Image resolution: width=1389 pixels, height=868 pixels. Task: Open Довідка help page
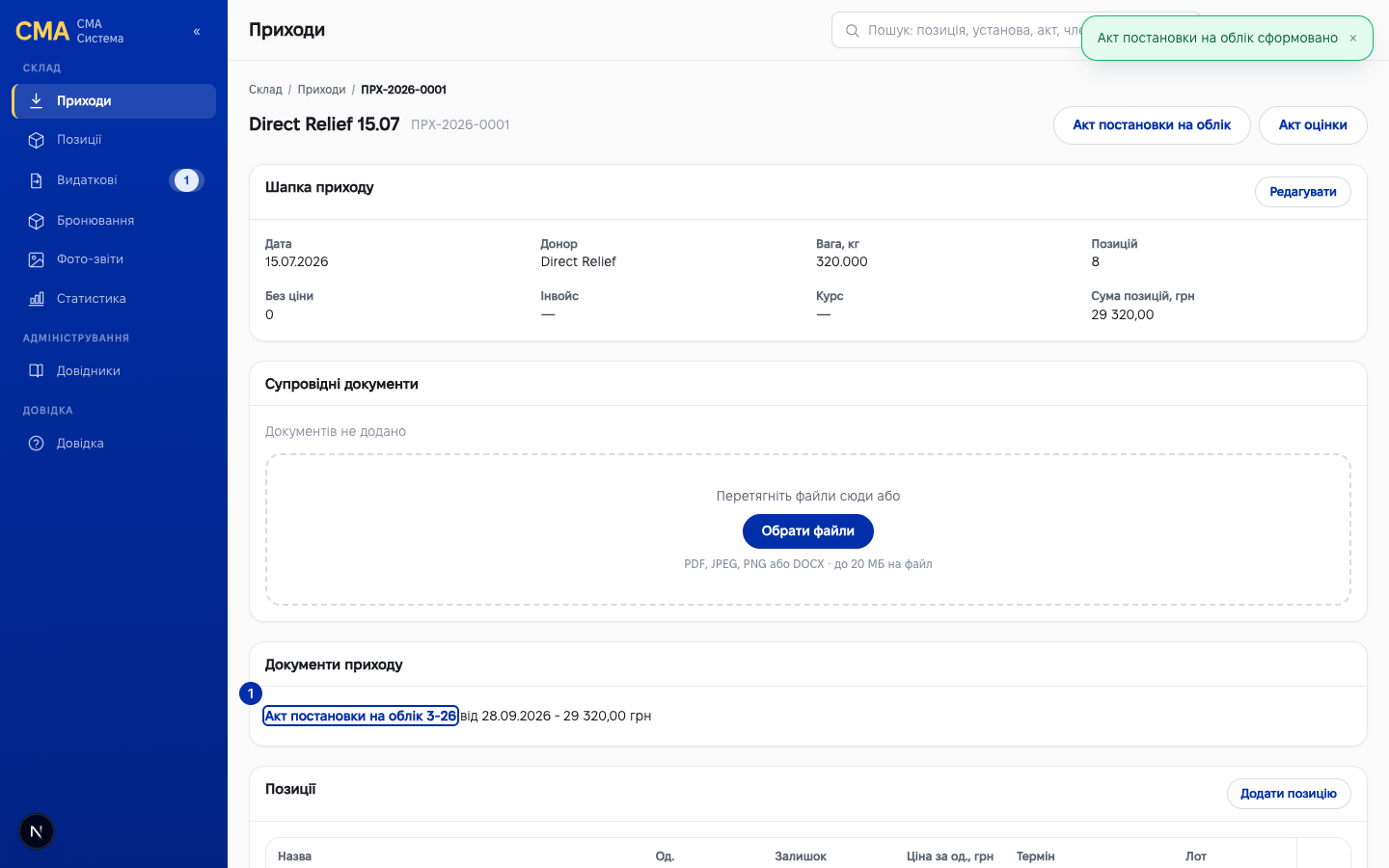coord(114,444)
